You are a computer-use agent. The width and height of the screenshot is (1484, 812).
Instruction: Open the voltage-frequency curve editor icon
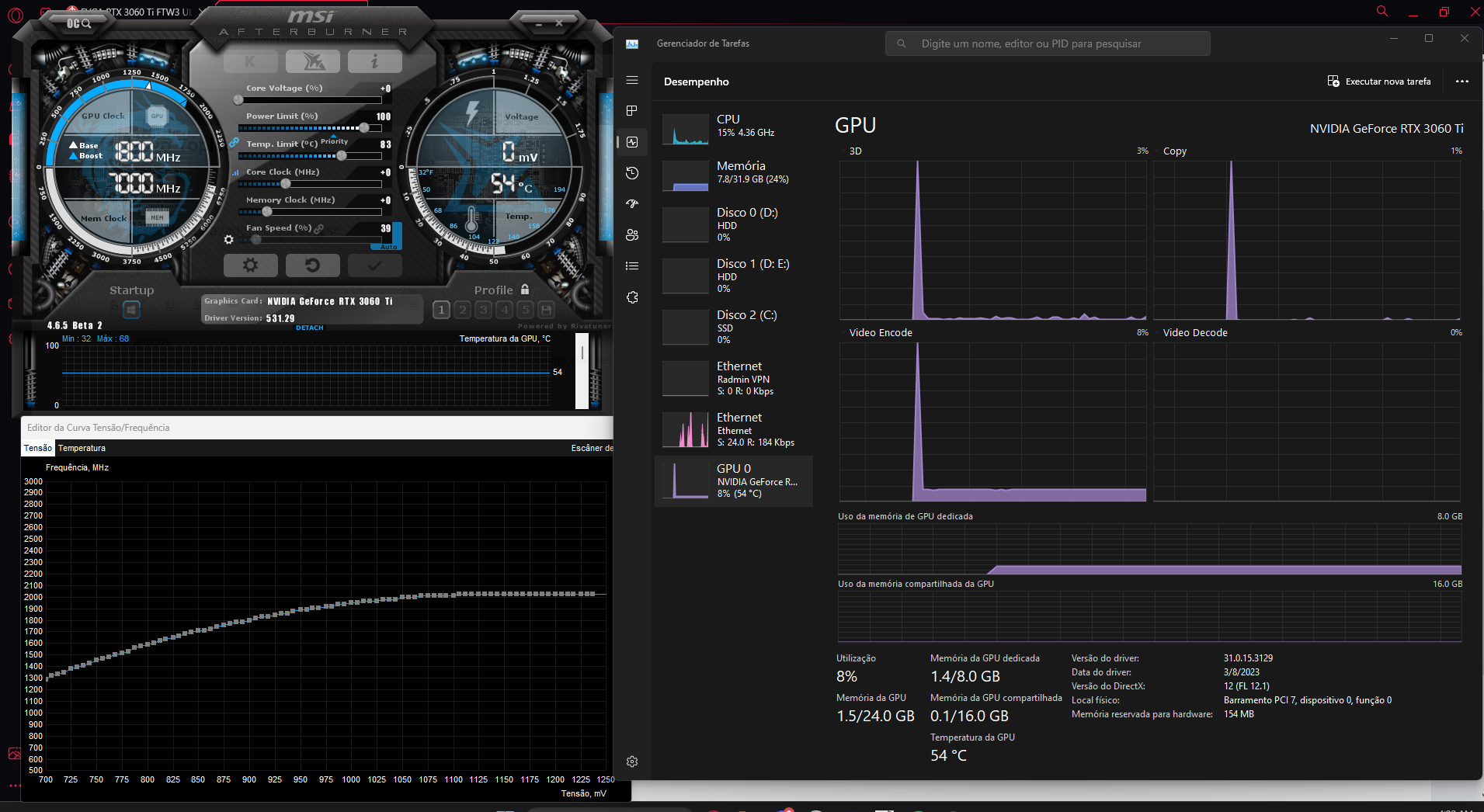pos(235,172)
